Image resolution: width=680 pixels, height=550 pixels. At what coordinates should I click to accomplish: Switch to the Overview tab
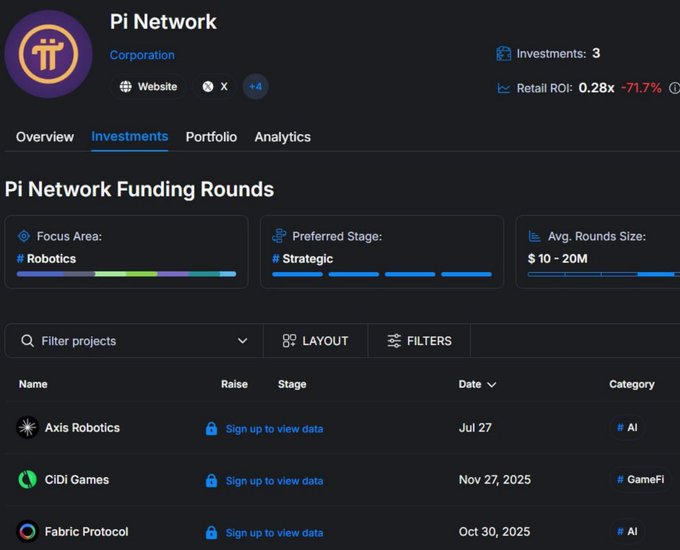(x=45, y=137)
